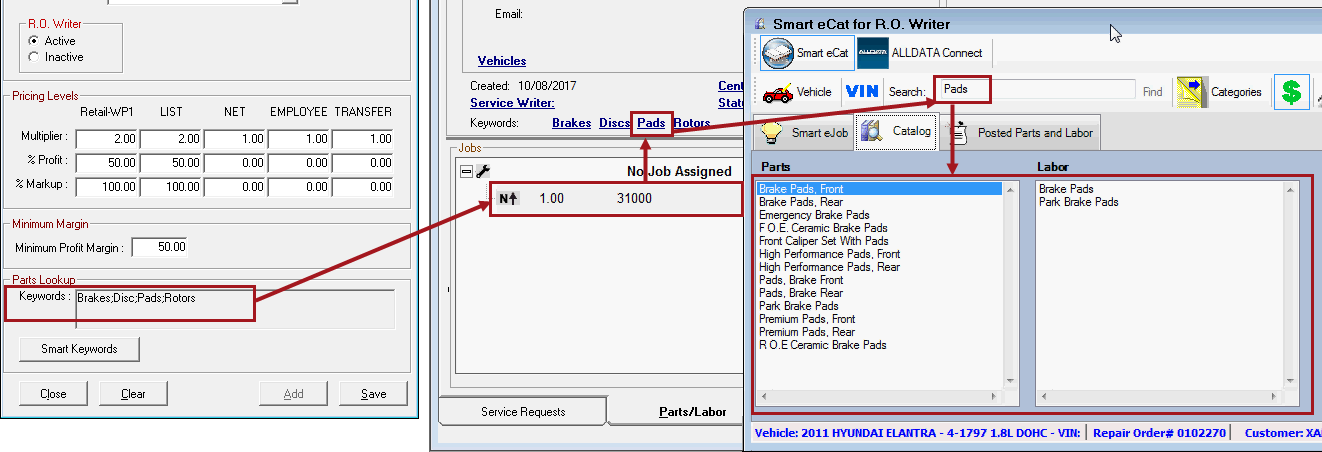The image size is (1322, 452).
Task: Click the Labor list scrollbar down arrow
Action: pyautogui.click(x=1289, y=380)
